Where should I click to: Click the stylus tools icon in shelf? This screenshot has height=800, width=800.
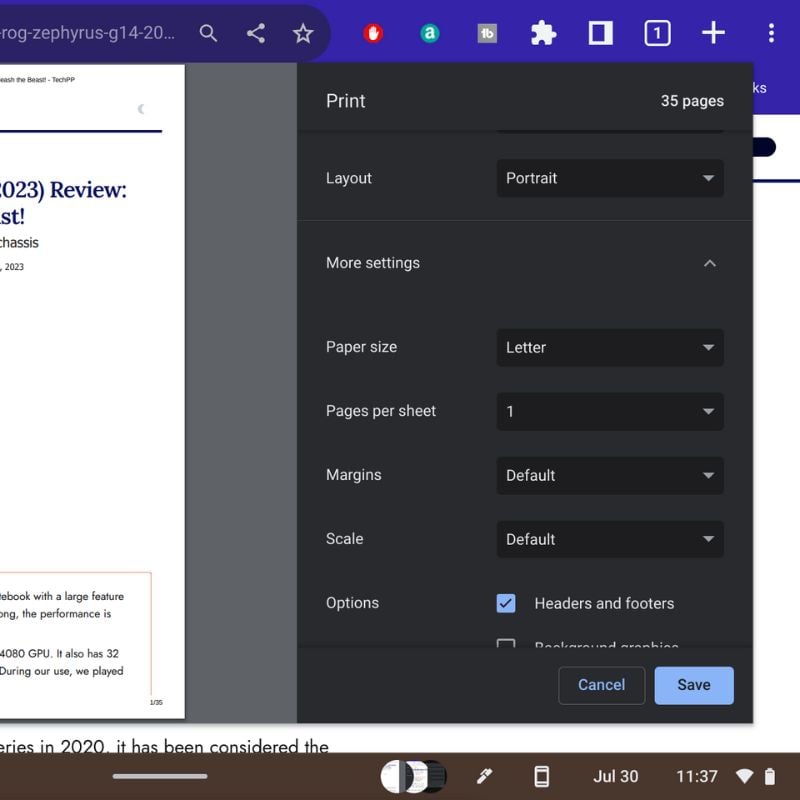pyautogui.click(x=484, y=776)
